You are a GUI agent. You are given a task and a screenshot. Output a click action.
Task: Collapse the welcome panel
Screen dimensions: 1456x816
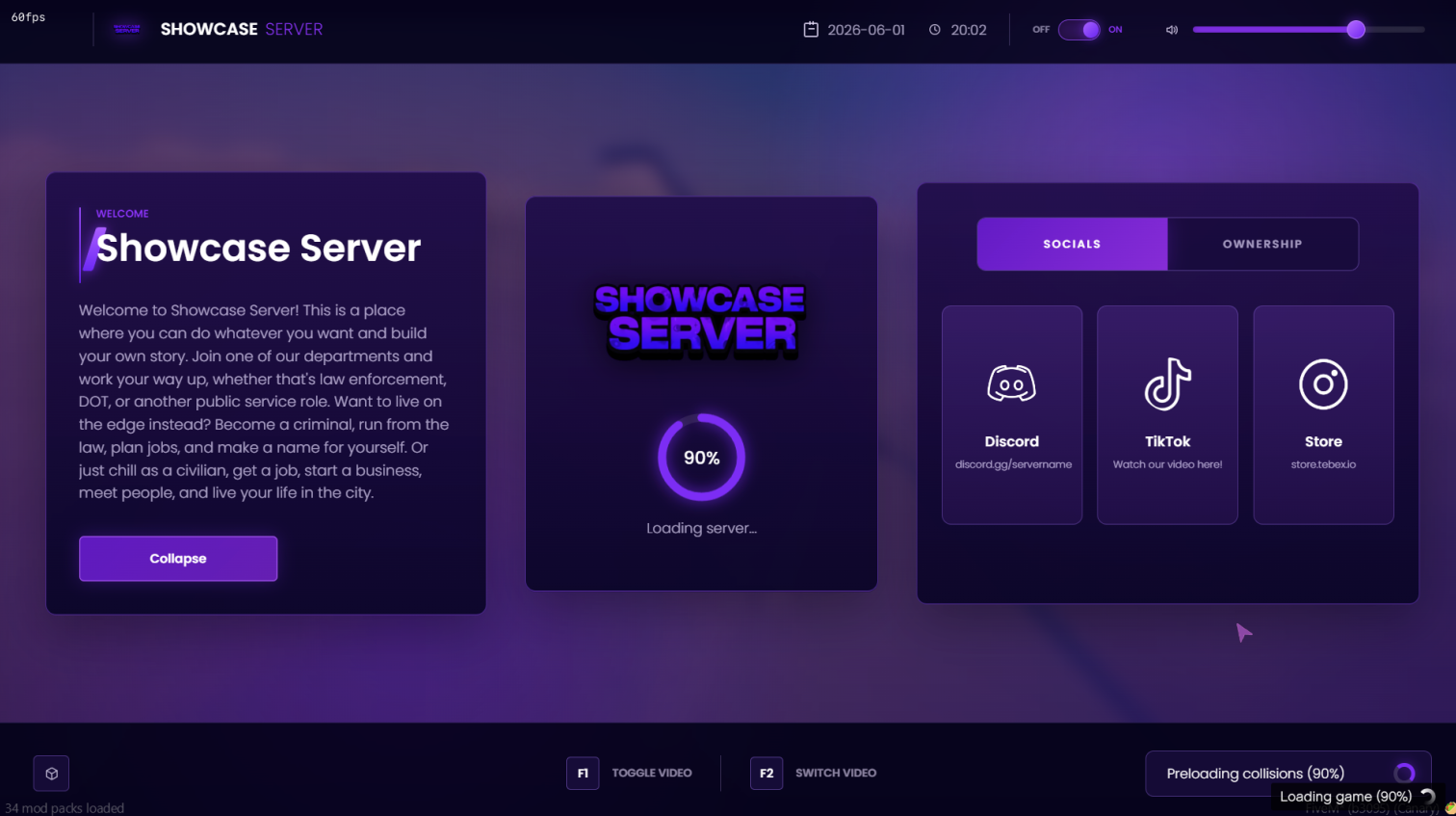pos(178,559)
